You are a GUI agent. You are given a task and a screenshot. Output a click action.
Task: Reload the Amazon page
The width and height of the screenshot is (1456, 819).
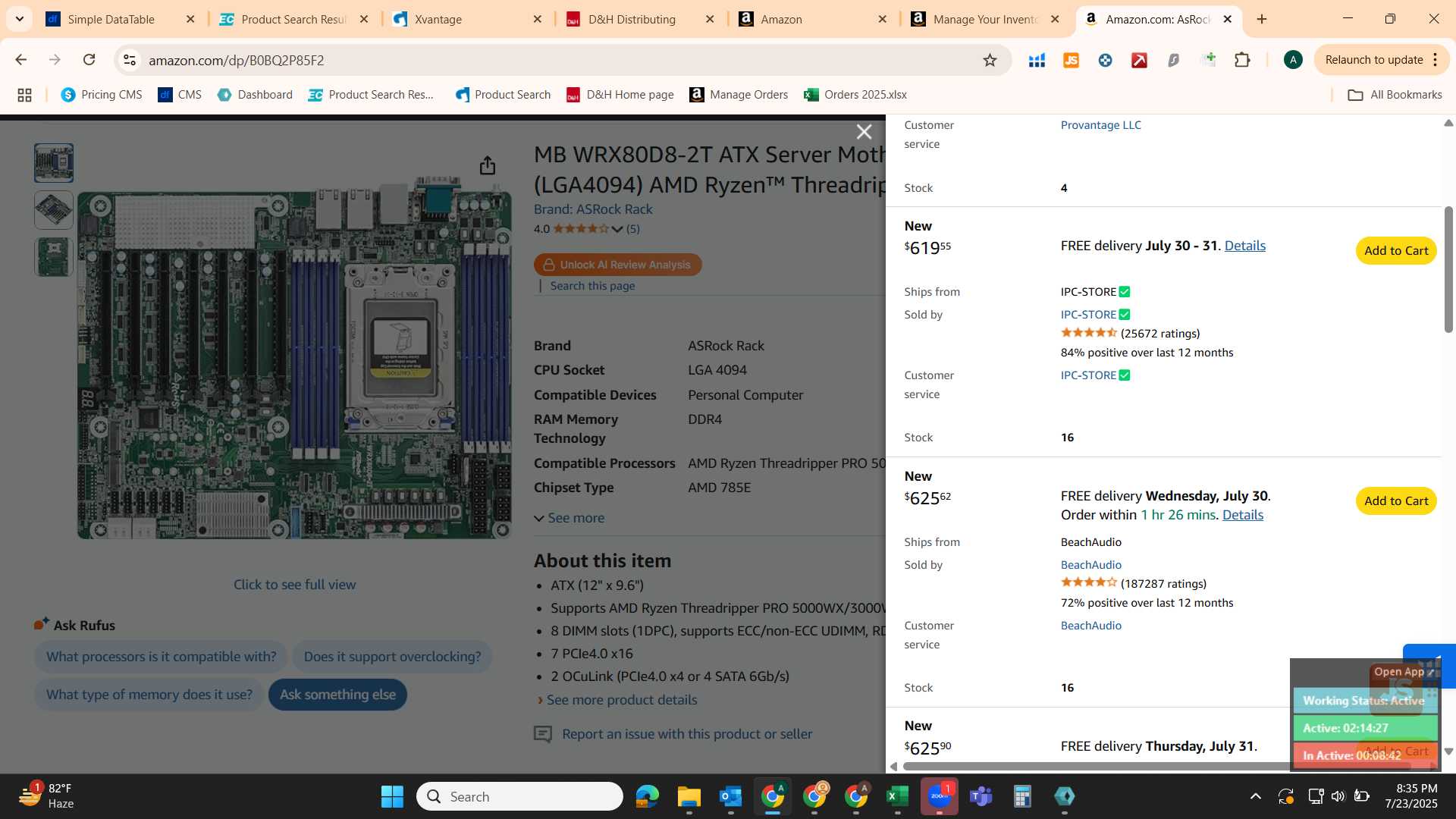(89, 60)
